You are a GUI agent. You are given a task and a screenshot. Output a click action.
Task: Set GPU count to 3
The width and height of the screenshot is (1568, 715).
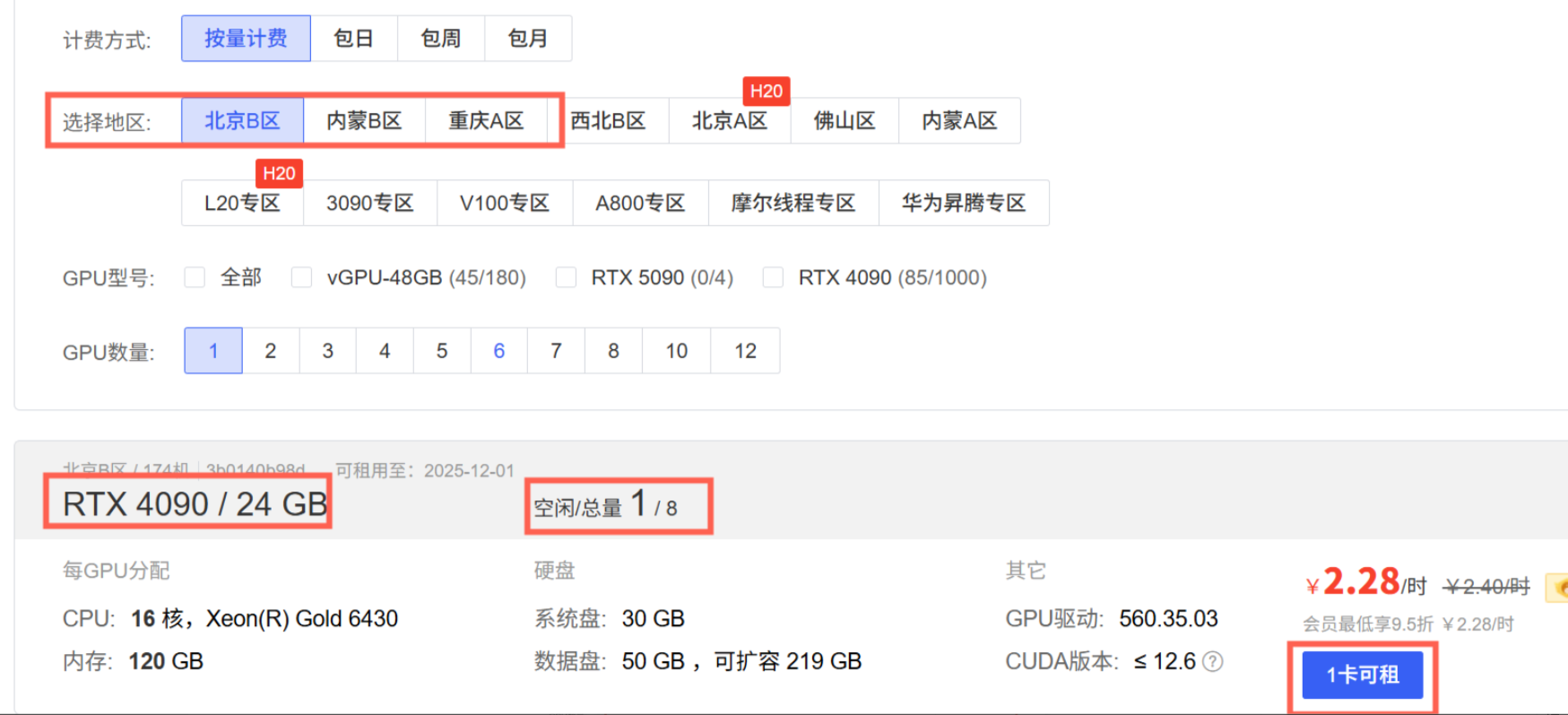coord(328,351)
